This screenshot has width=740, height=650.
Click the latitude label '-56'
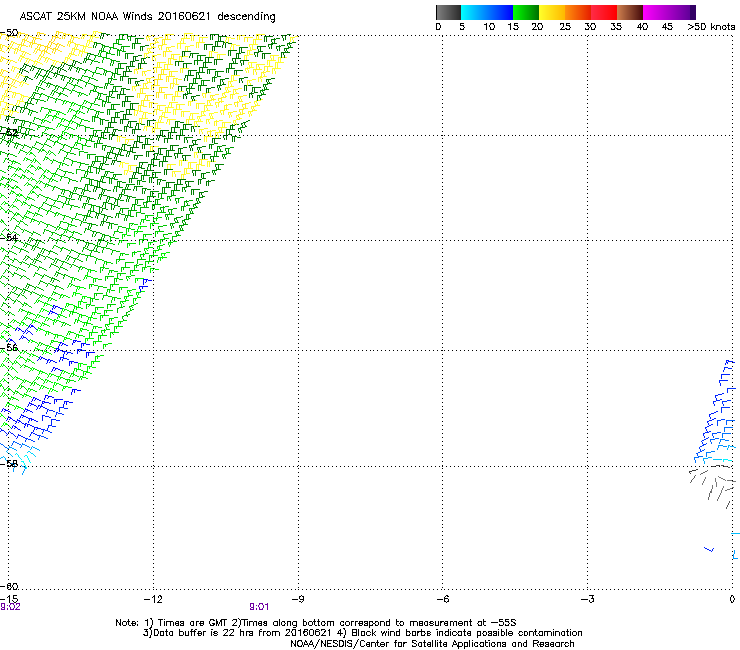tap(9, 347)
